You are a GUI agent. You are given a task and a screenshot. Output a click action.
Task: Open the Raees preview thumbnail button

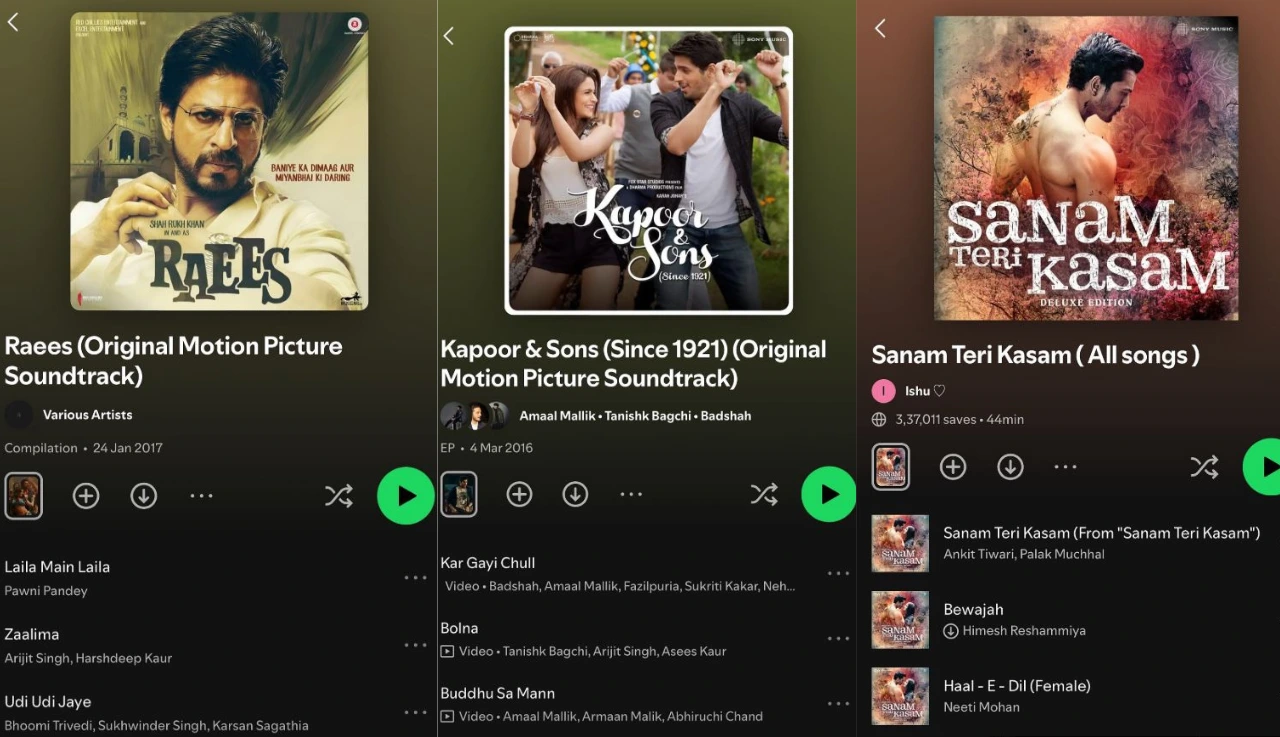23,496
